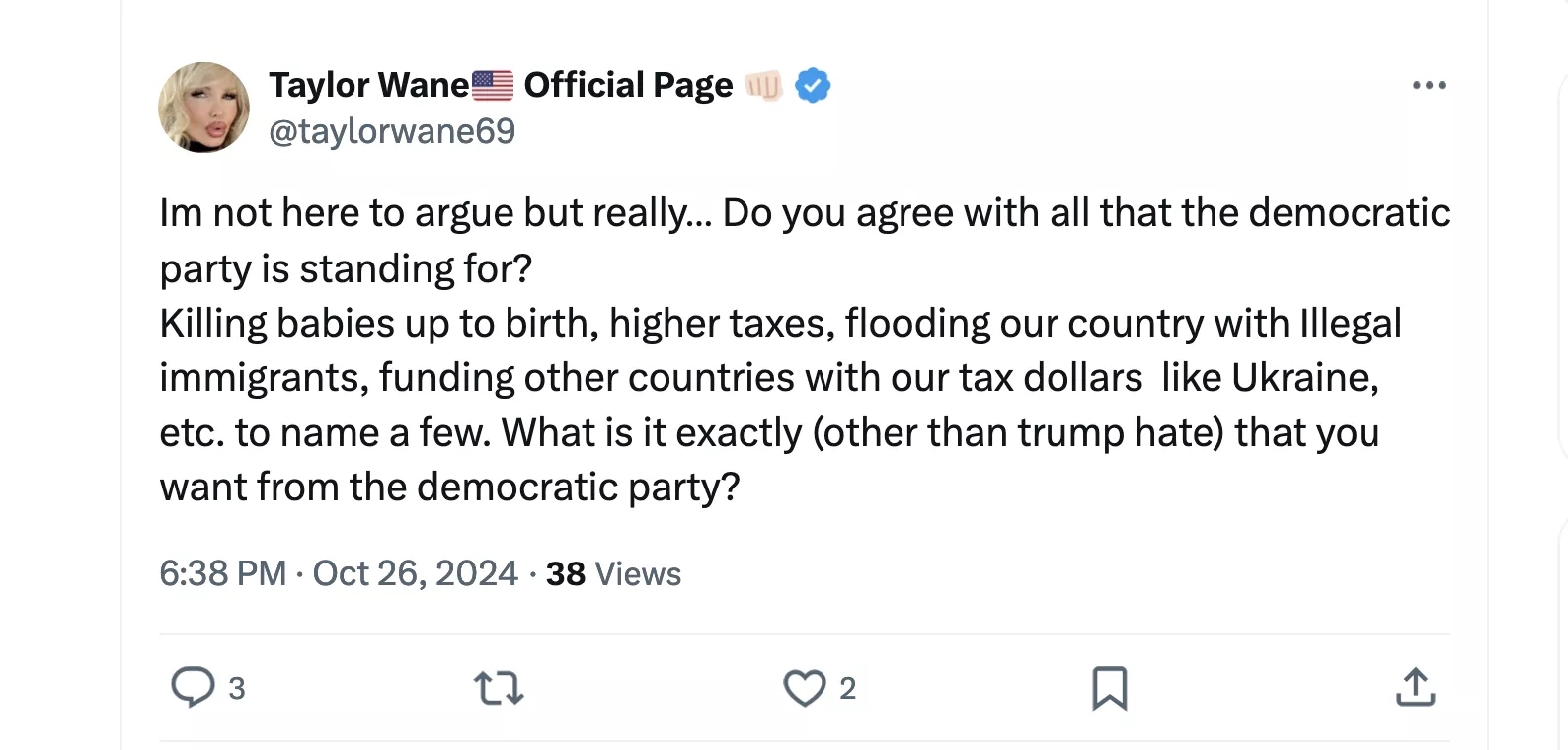Viewport: 1568px width, 750px height.
Task: Click the Official Page text in the name
Action: coord(628,86)
